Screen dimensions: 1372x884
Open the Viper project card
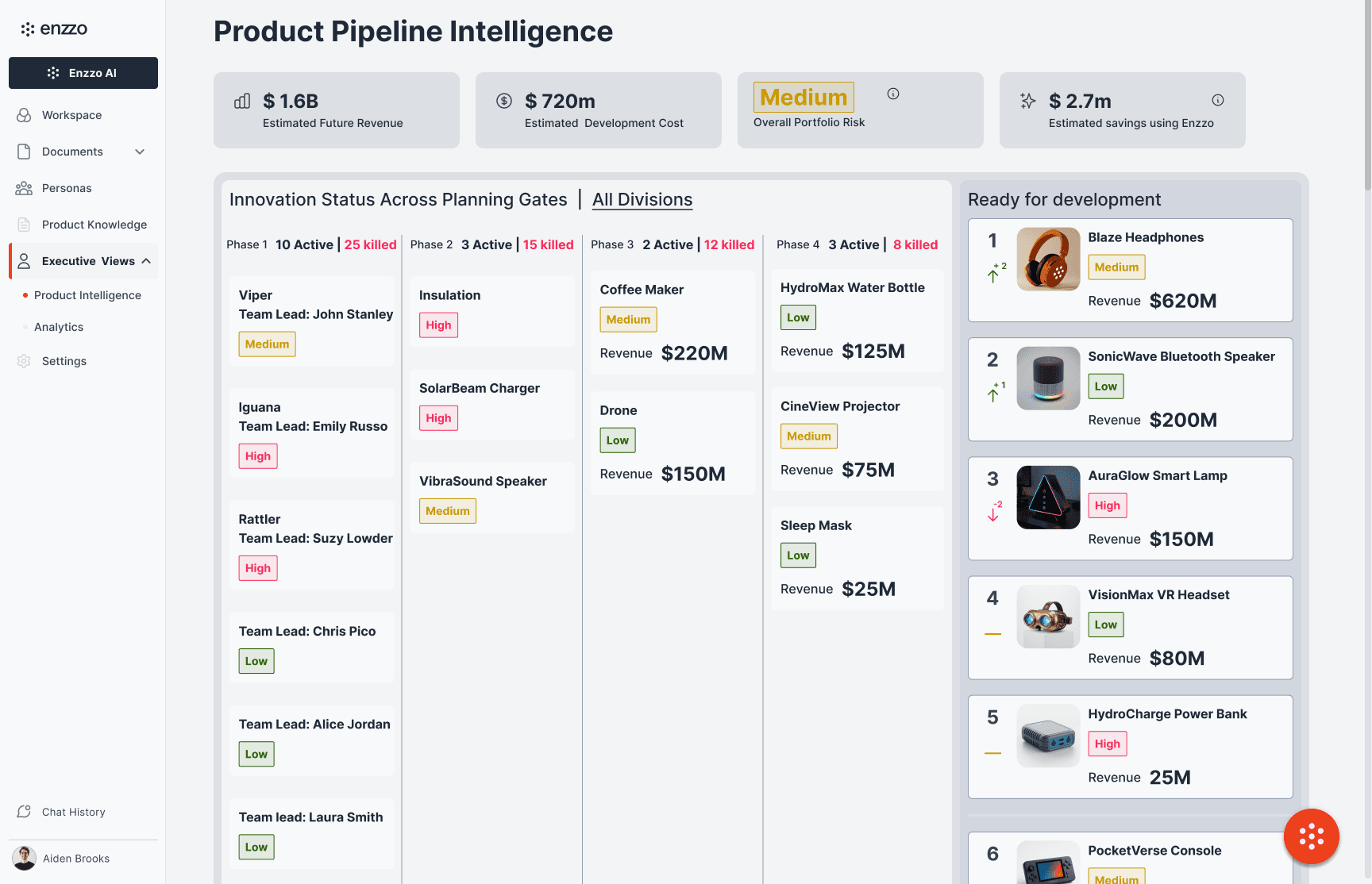pos(311,321)
